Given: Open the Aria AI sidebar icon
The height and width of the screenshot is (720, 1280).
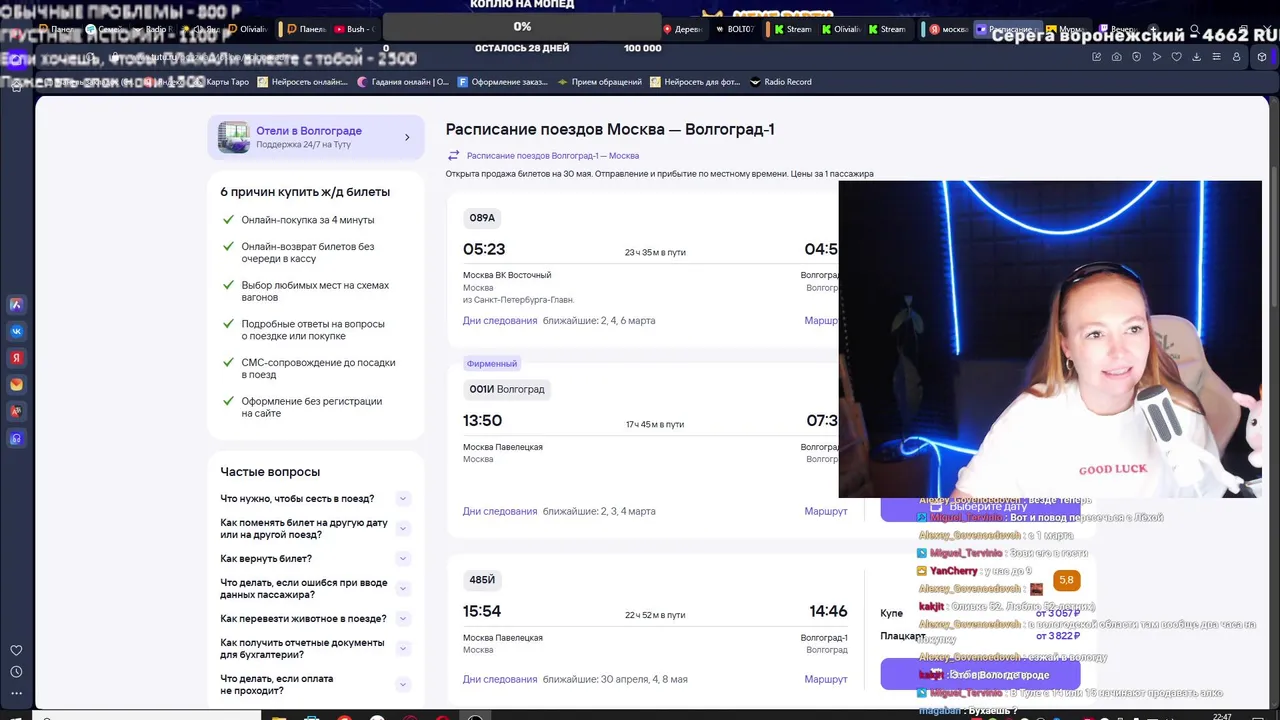Looking at the screenshot, I should 16,304.
